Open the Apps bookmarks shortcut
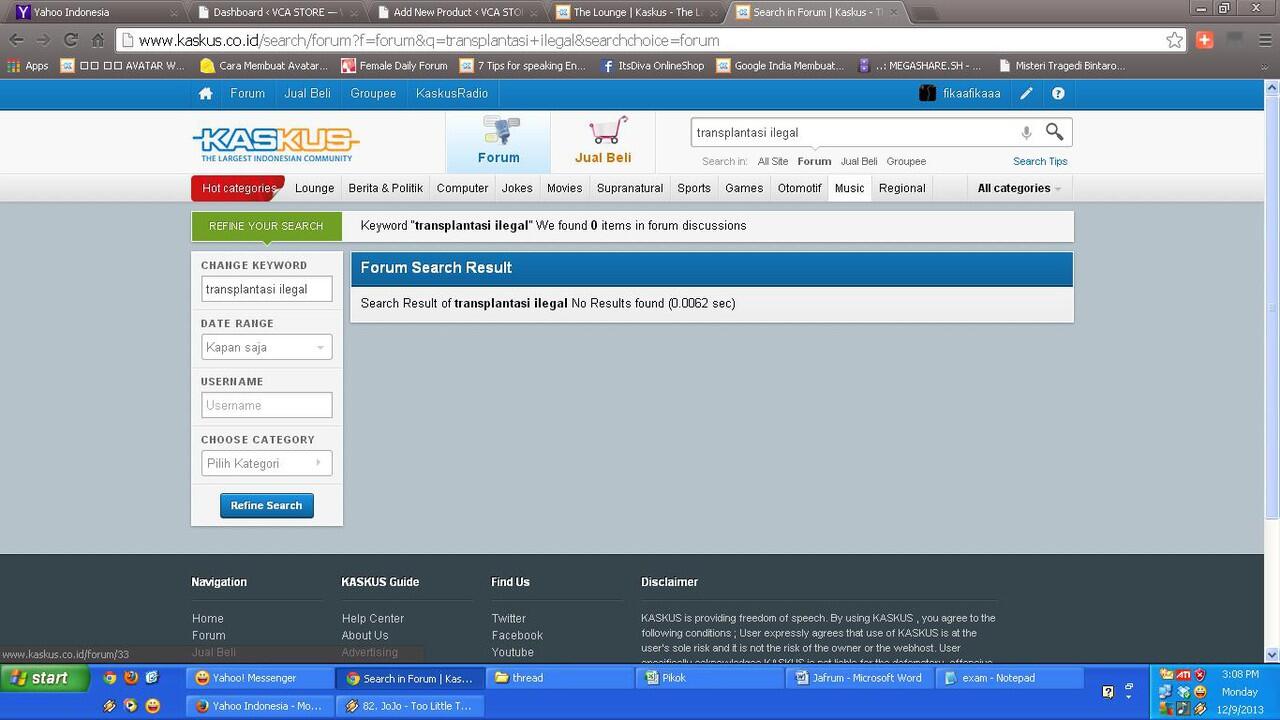 [x=28, y=66]
